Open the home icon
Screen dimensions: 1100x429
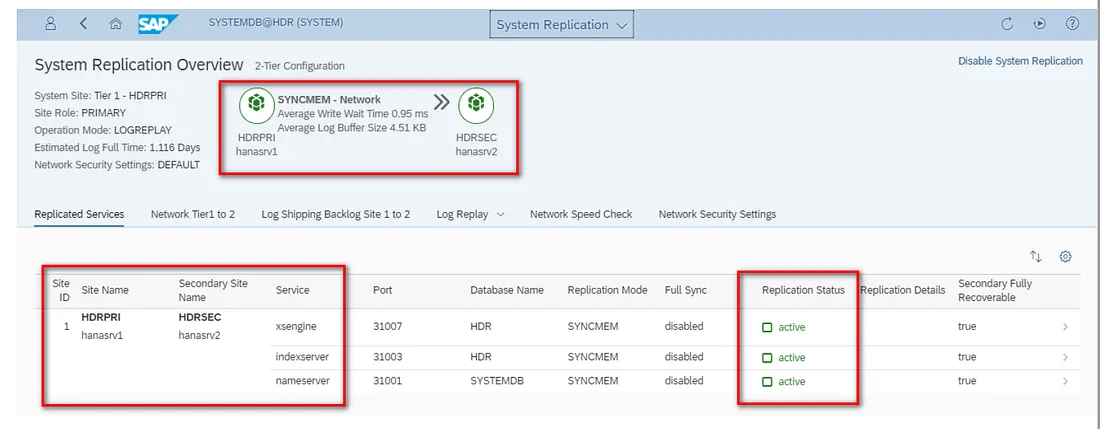(116, 23)
